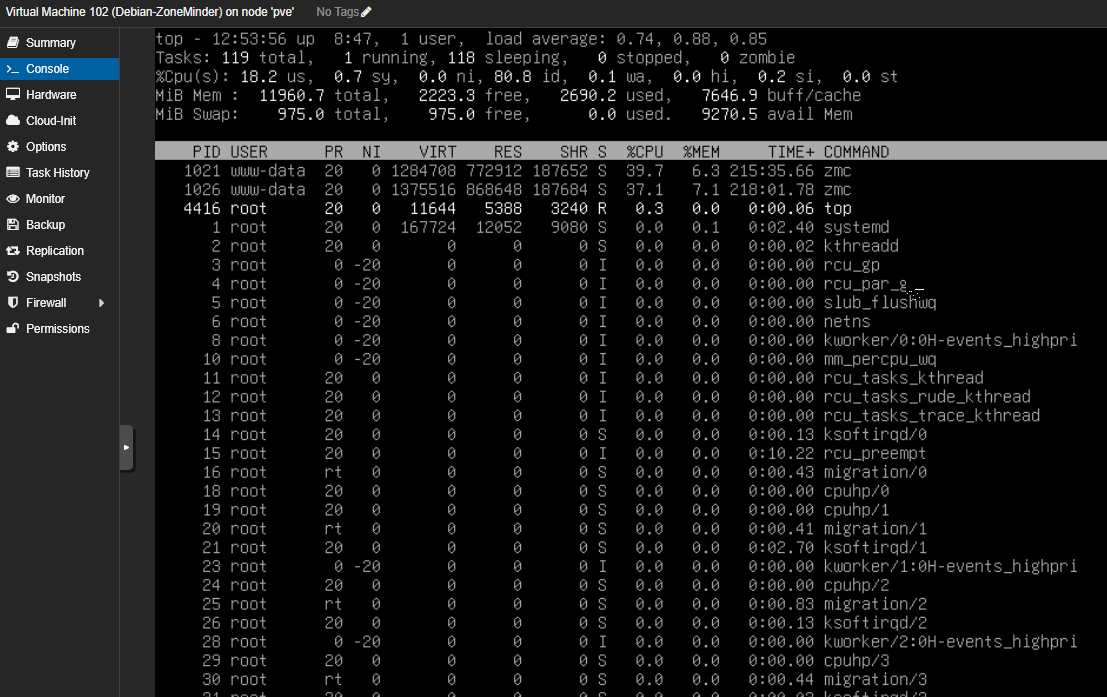Open the Replication section
Screen dimensions: 1107x697
click(59, 251)
